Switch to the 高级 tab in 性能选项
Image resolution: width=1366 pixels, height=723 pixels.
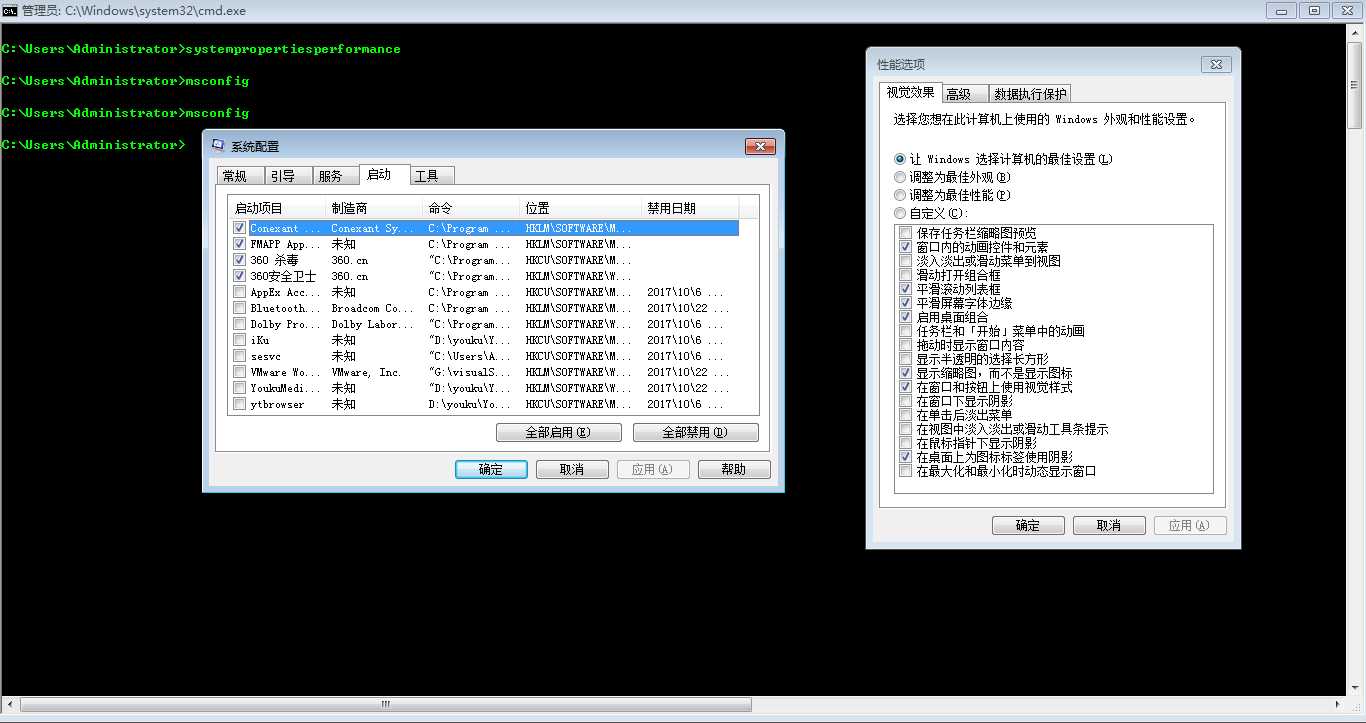tap(964, 94)
